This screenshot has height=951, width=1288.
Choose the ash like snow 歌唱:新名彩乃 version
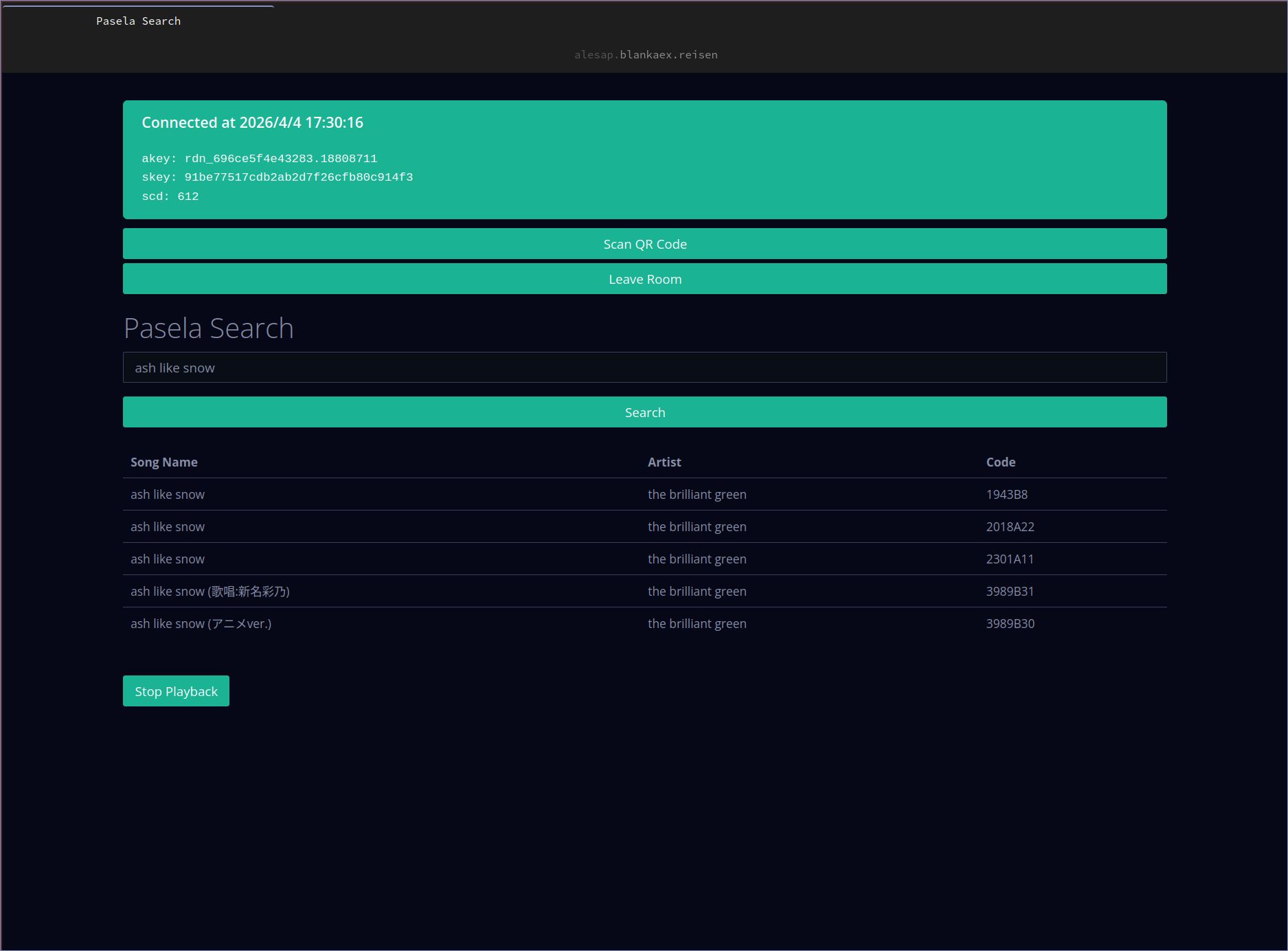[x=210, y=592]
